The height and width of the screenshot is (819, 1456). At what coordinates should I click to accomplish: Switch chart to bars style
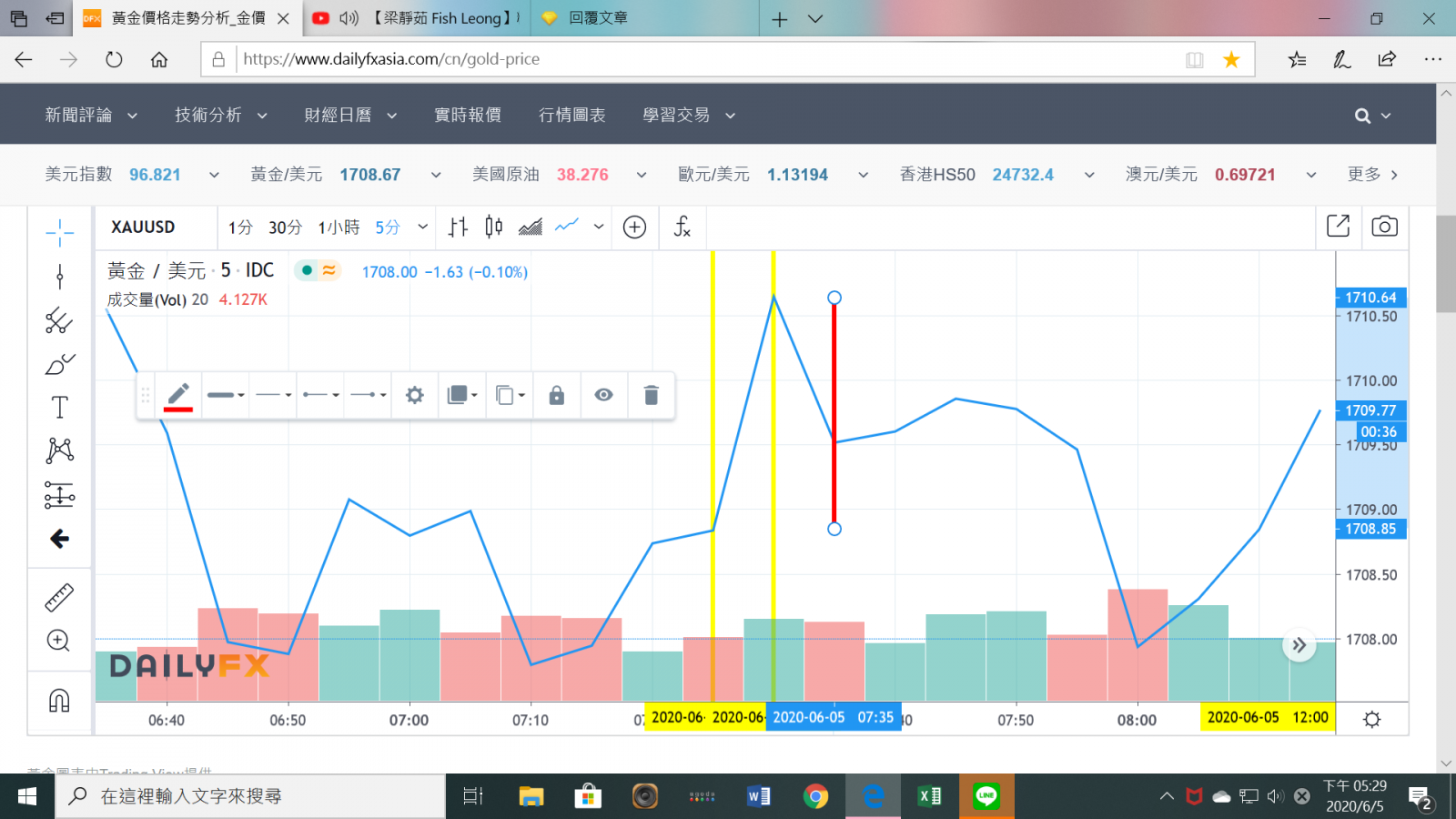[x=458, y=227]
